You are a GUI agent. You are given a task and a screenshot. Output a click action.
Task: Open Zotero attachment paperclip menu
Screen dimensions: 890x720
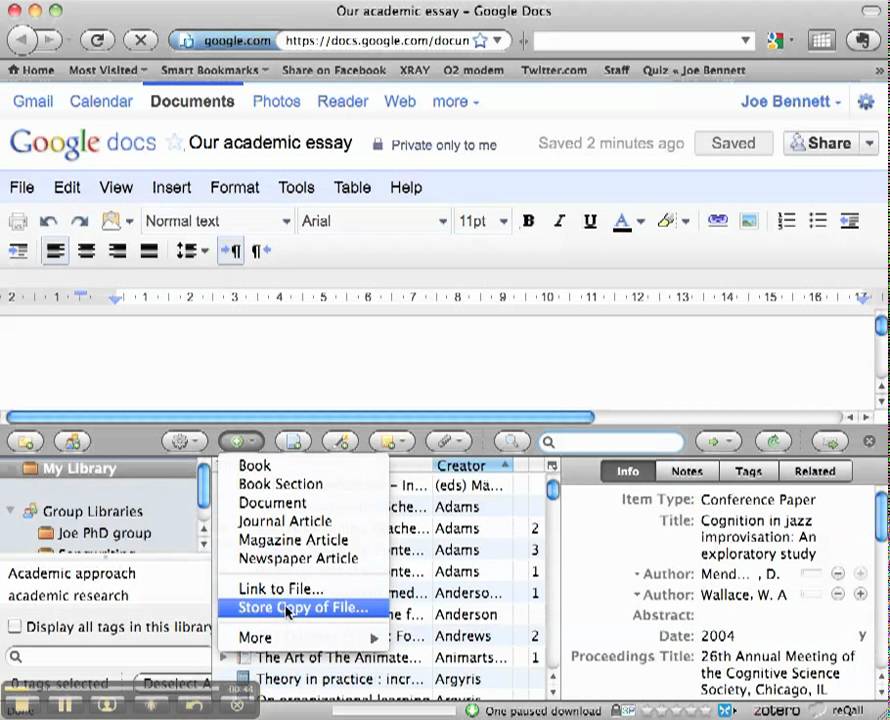[x=448, y=442]
